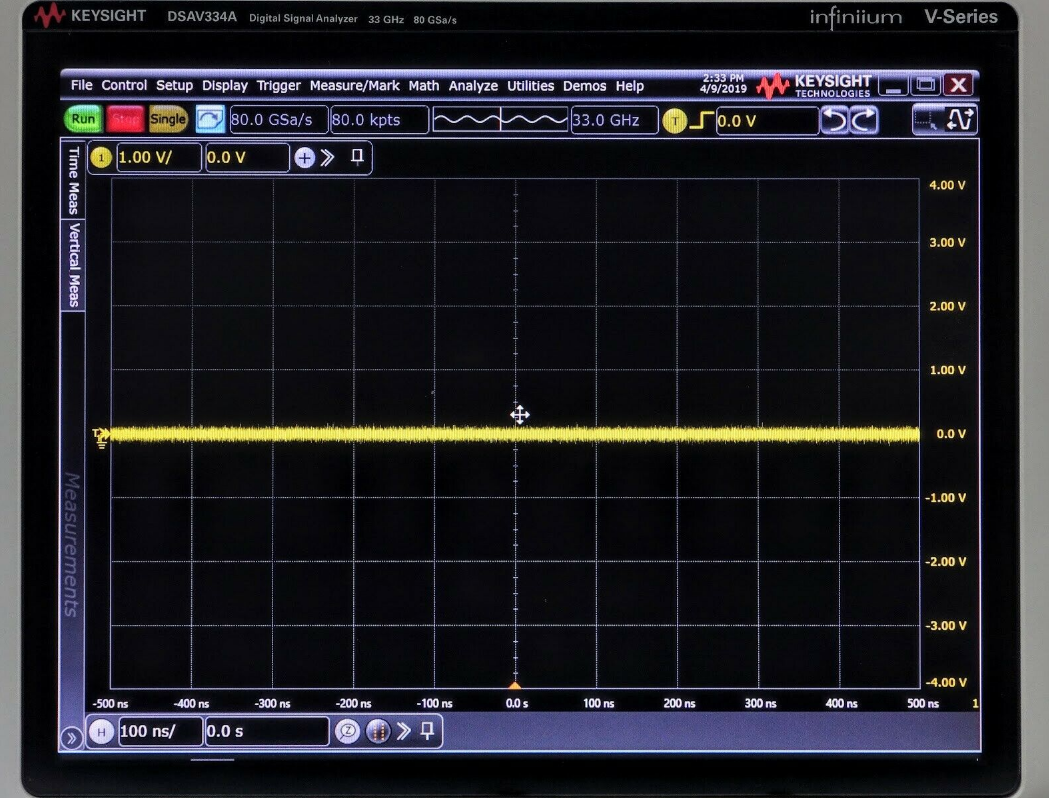Toggle channel 1 yellow button

pyautogui.click(x=100, y=158)
